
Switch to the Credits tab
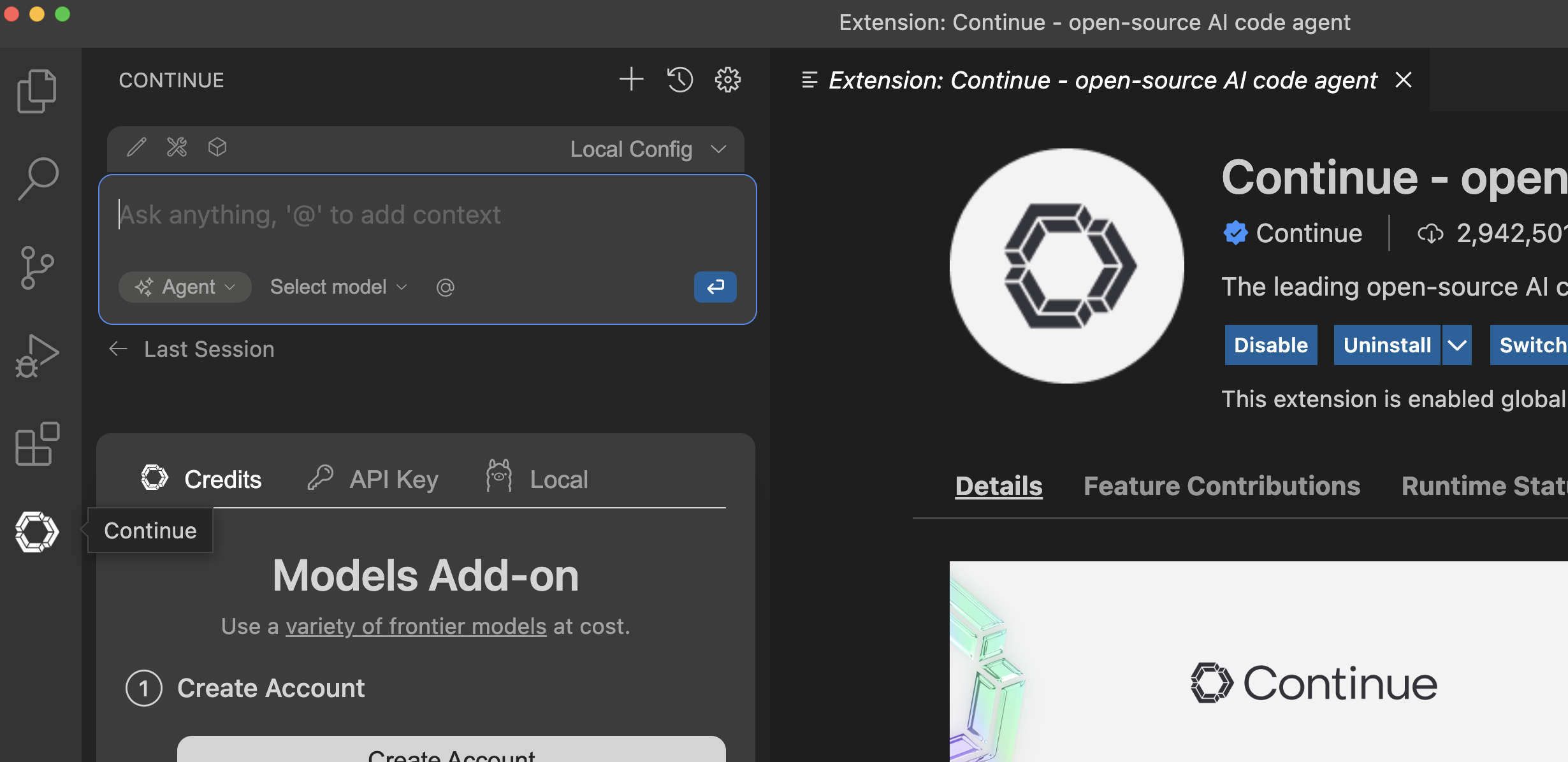201,479
